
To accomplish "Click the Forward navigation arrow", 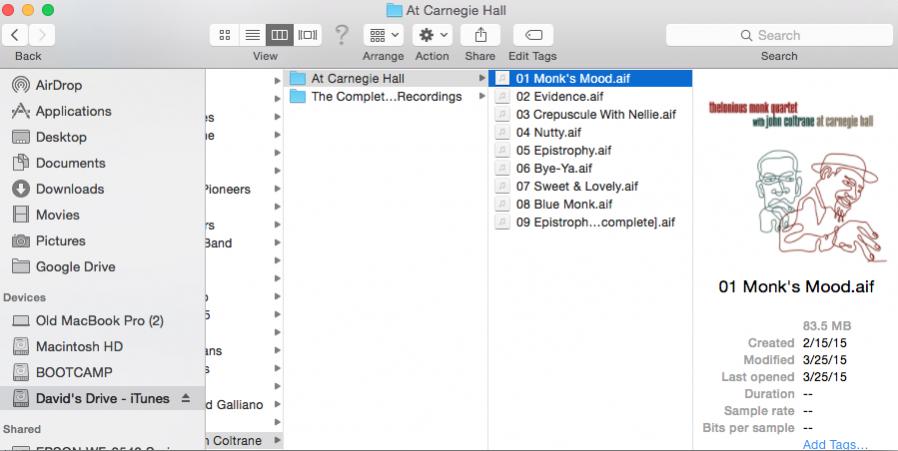I will (42, 35).
